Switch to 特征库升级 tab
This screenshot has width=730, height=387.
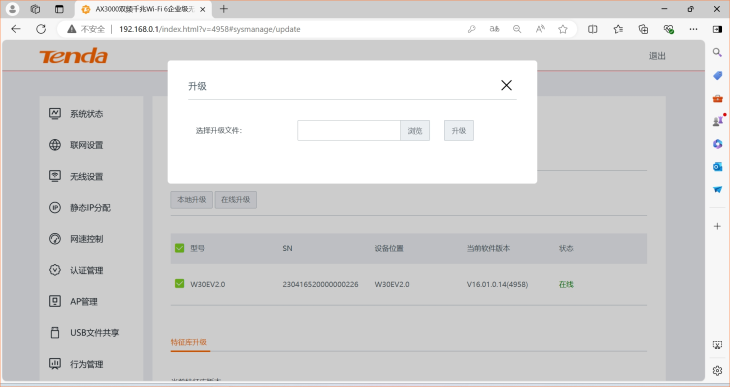pyautogui.click(x=189, y=342)
